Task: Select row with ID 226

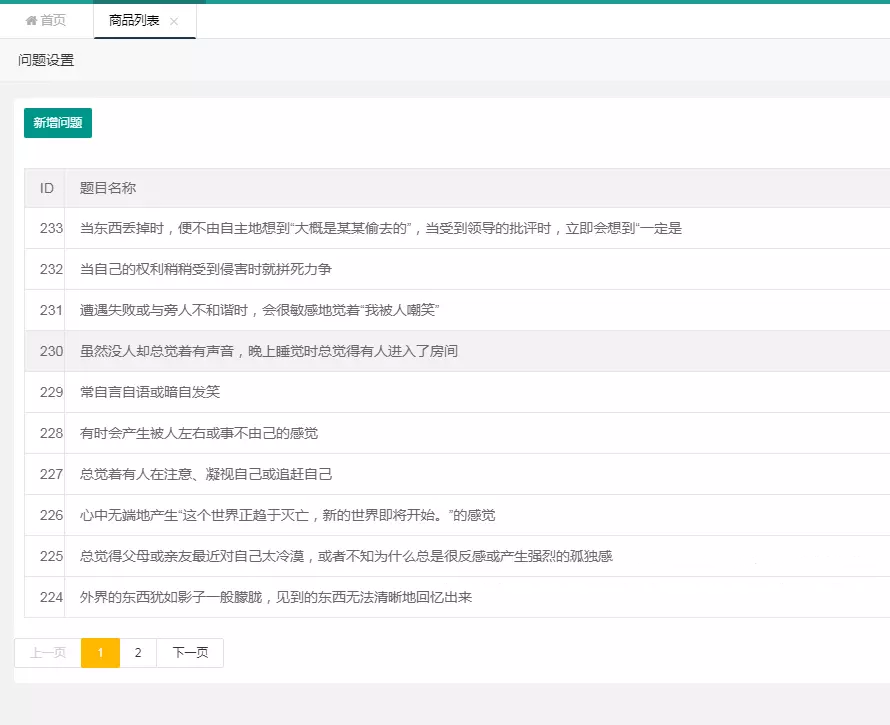Action: (x=51, y=515)
